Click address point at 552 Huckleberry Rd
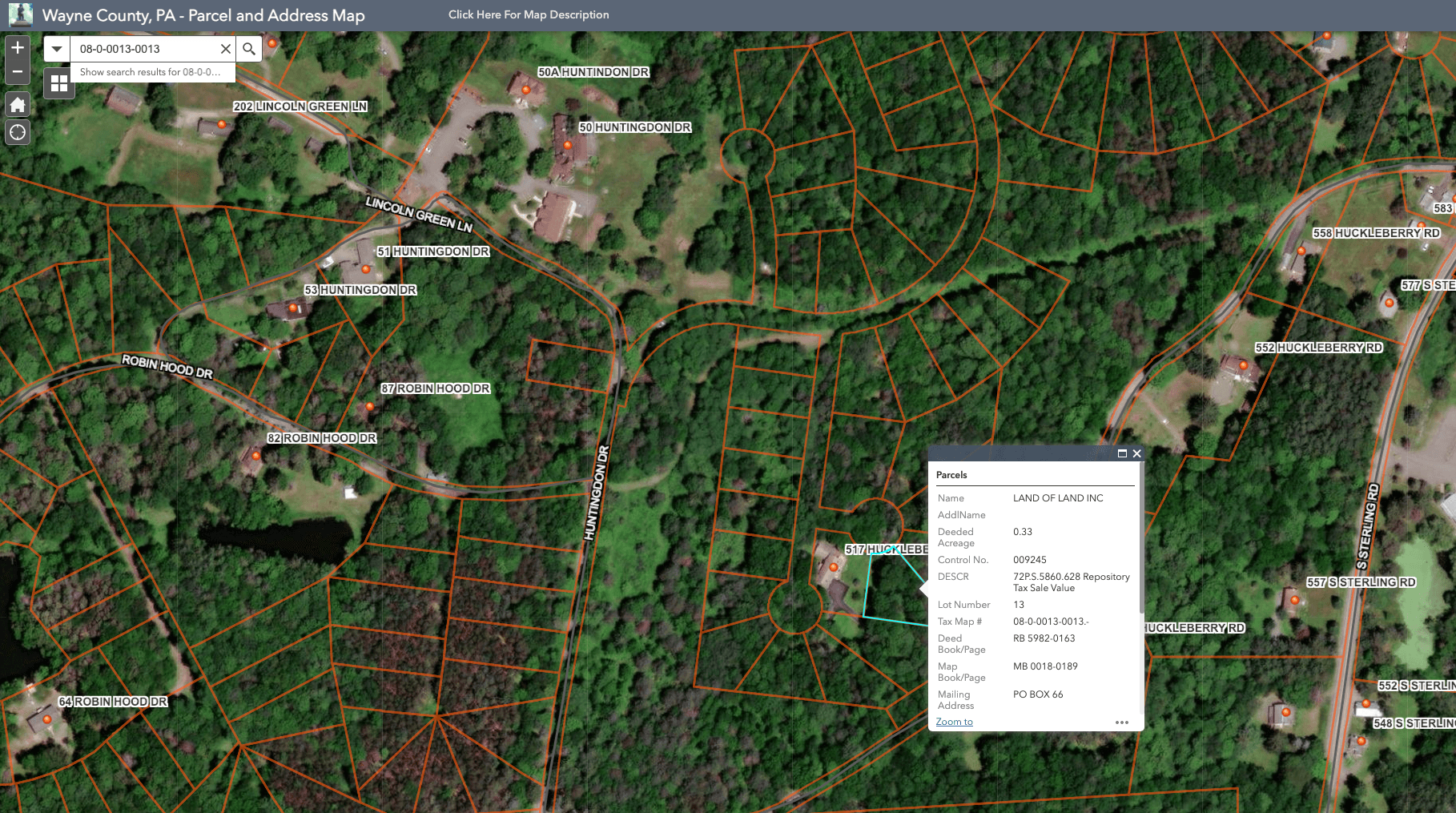This screenshot has height=813, width=1456. point(1244,365)
